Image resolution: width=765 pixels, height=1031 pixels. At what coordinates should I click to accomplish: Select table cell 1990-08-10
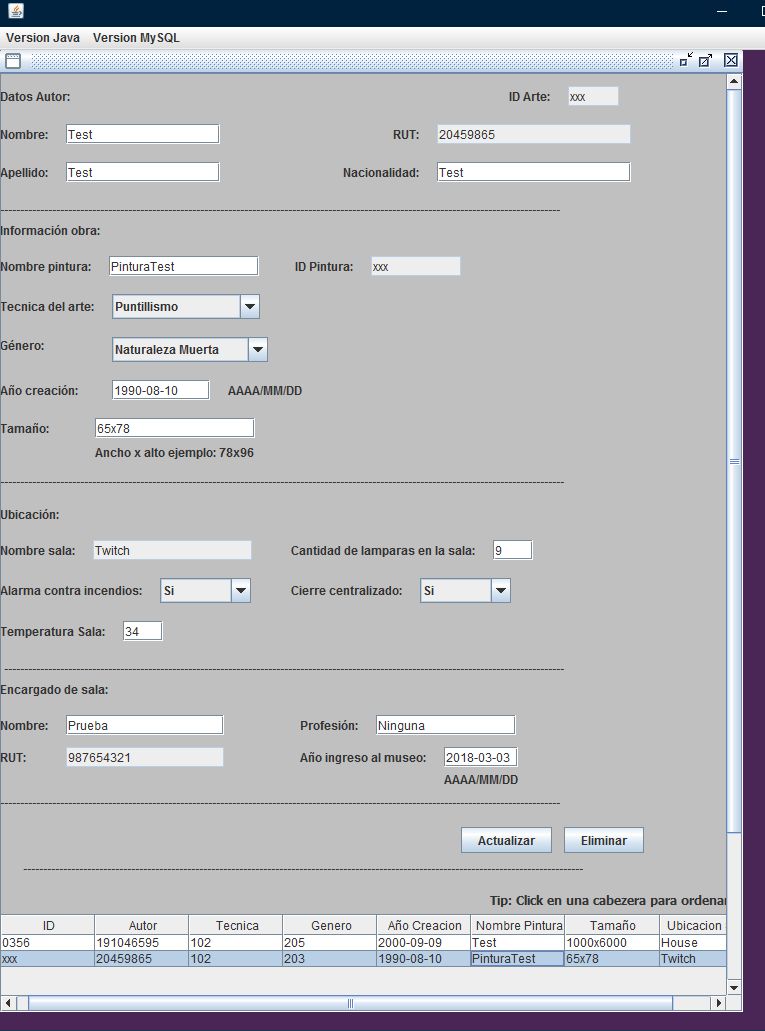tap(424, 959)
